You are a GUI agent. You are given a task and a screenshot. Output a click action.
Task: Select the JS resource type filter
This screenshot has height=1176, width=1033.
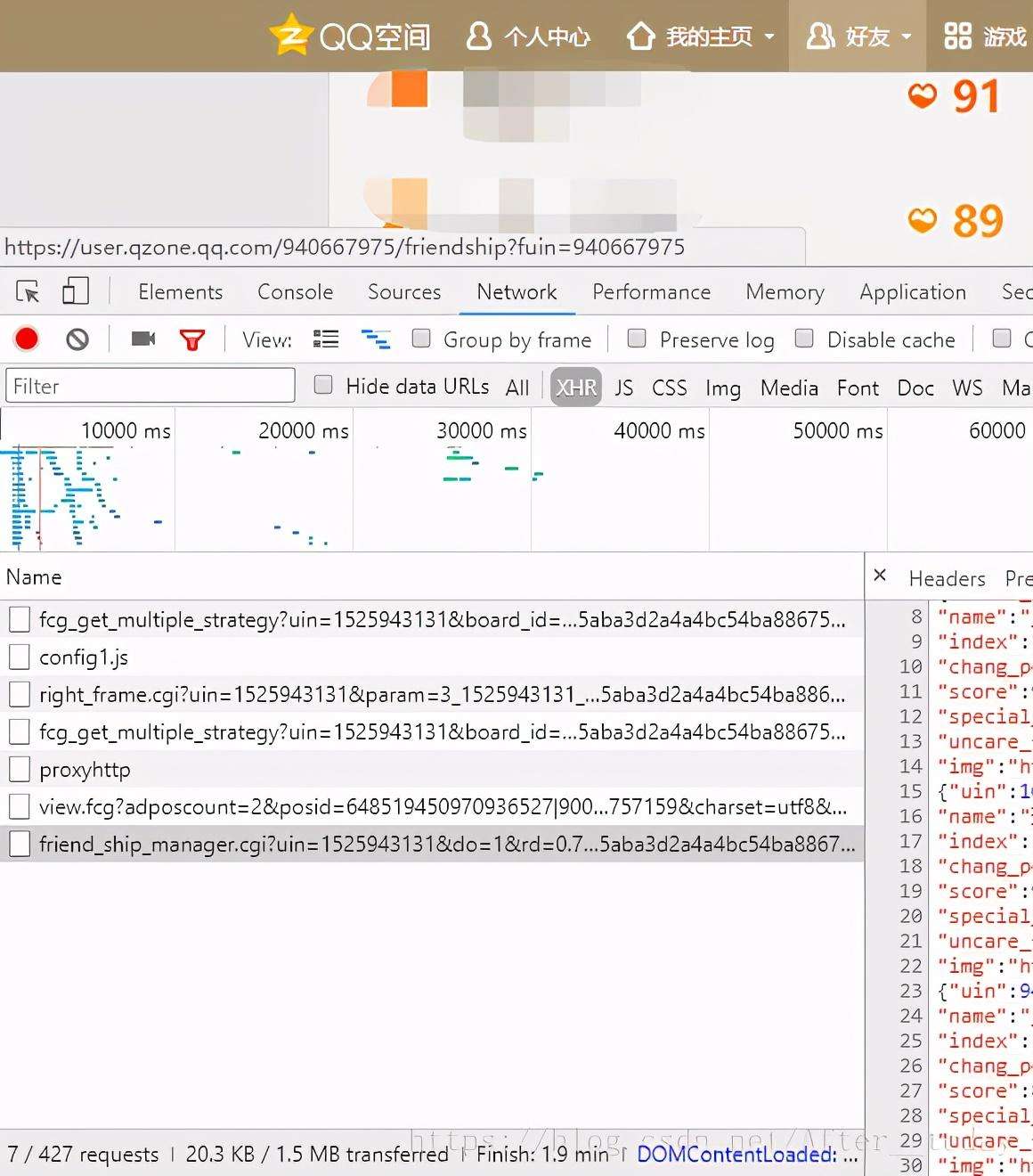point(623,388)
